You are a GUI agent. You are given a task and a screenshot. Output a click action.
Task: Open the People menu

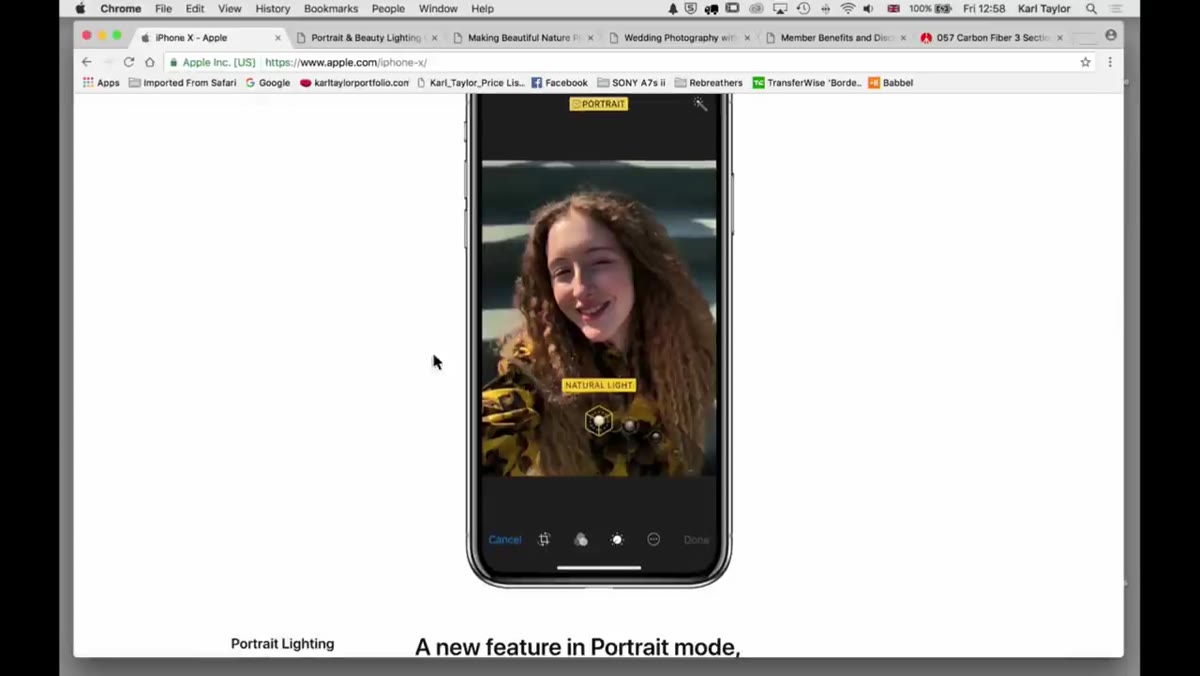[388, 9]
